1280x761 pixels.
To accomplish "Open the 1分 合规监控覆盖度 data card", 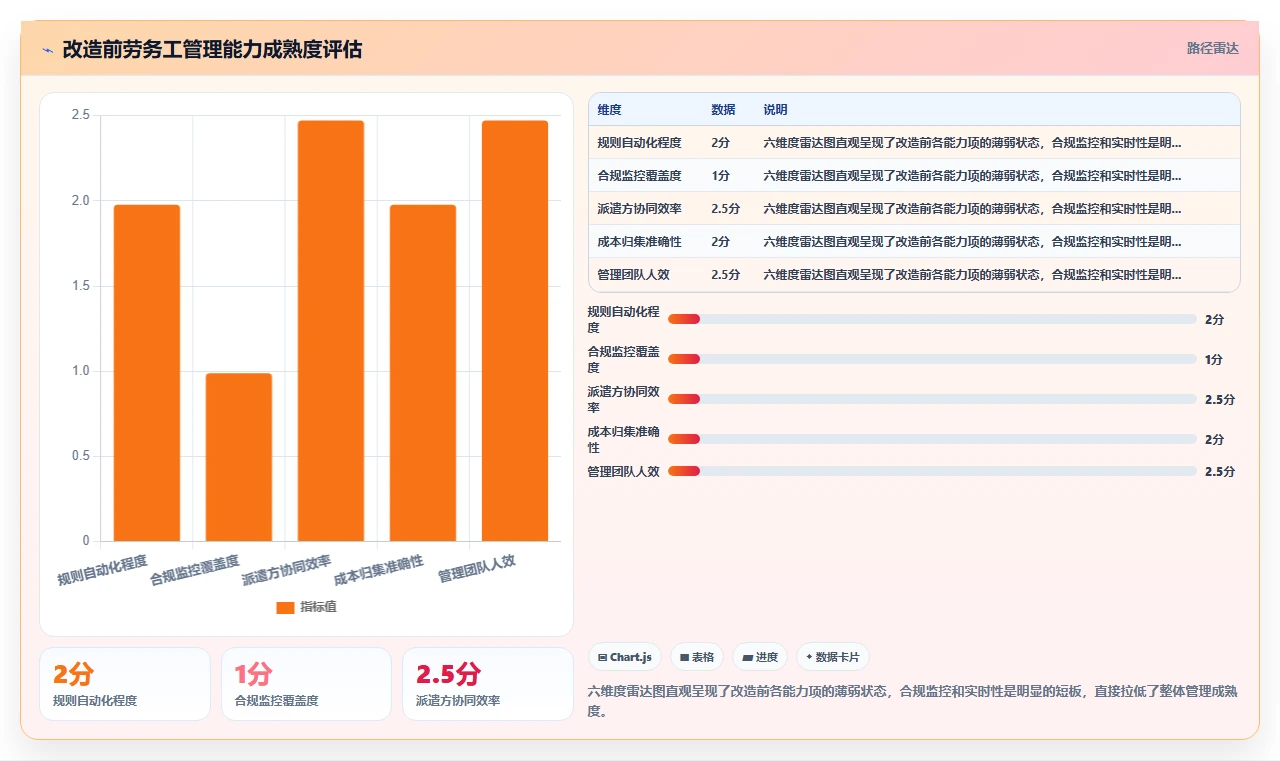I will (x=306, y=684).
